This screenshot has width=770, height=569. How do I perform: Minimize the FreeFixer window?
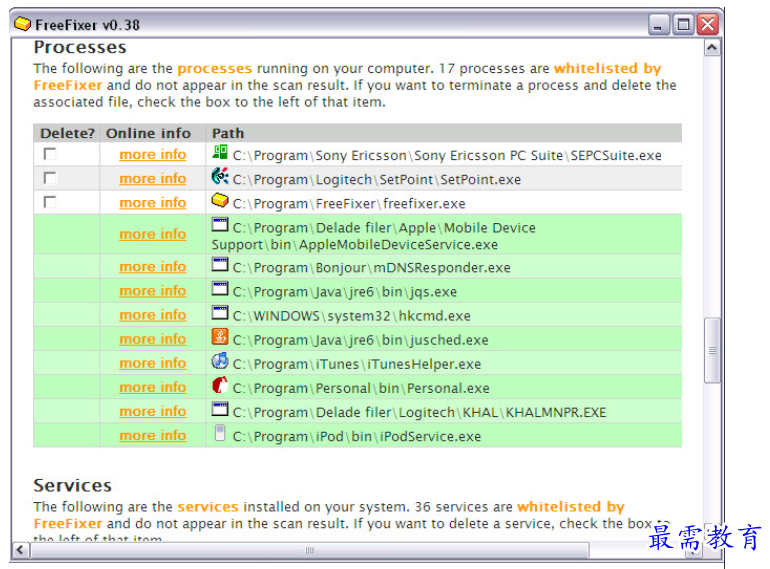click(658, 24)
